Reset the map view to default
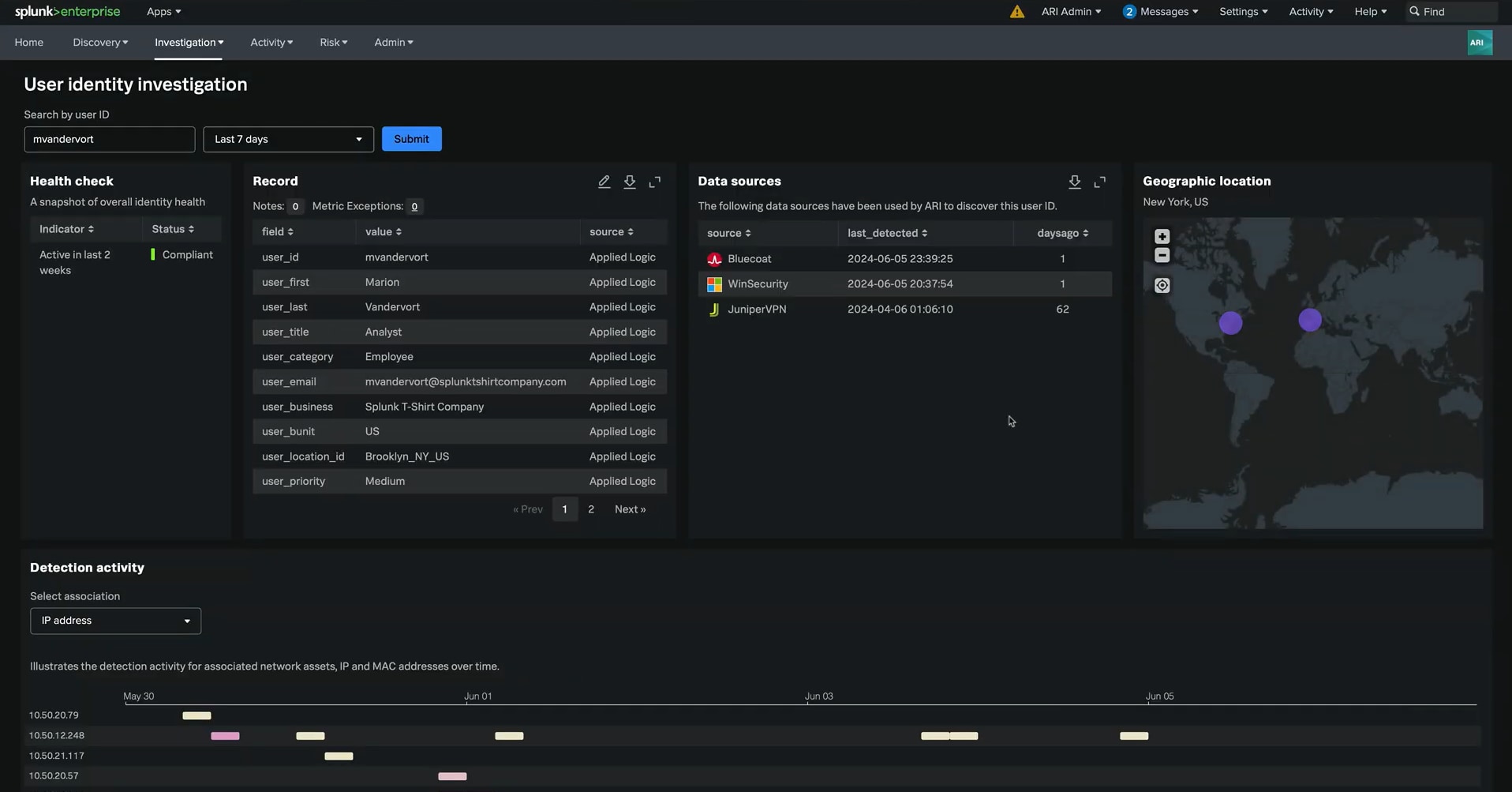The height and width of the screenshot is (792, 1512). pyautogui.click(x=1162, y=285)
